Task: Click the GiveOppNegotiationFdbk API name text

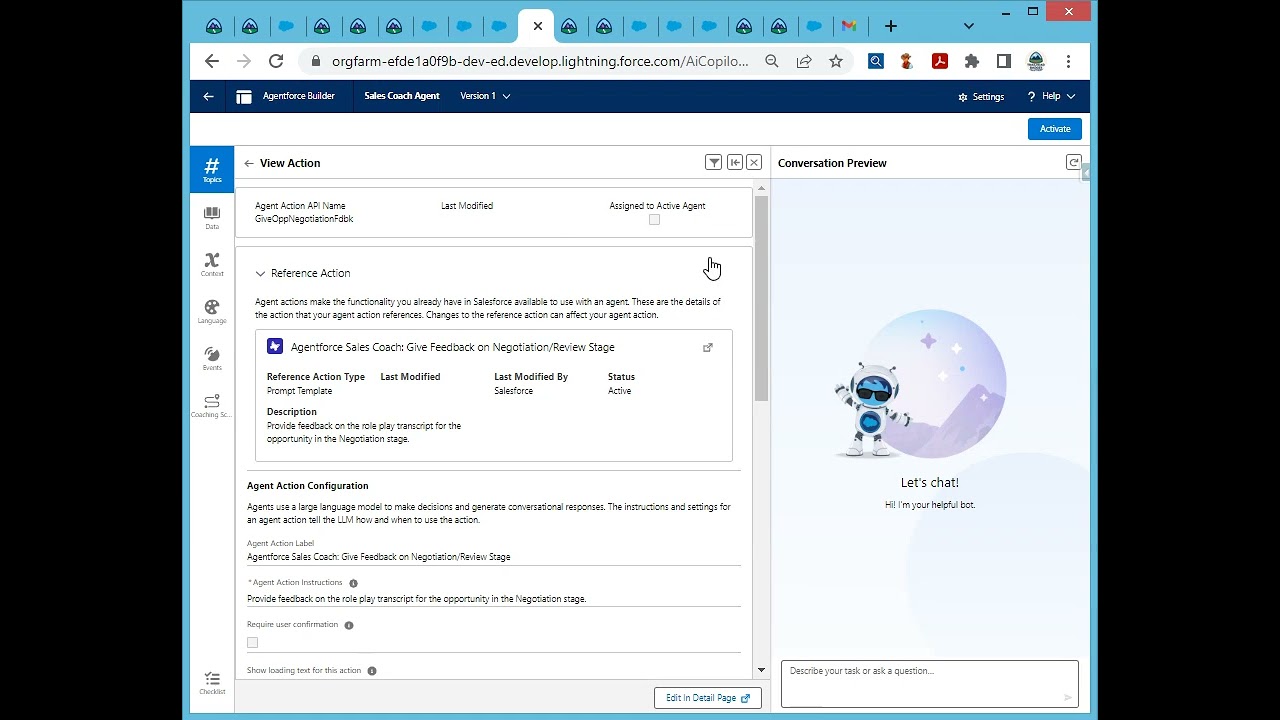Action: point(304,219)
